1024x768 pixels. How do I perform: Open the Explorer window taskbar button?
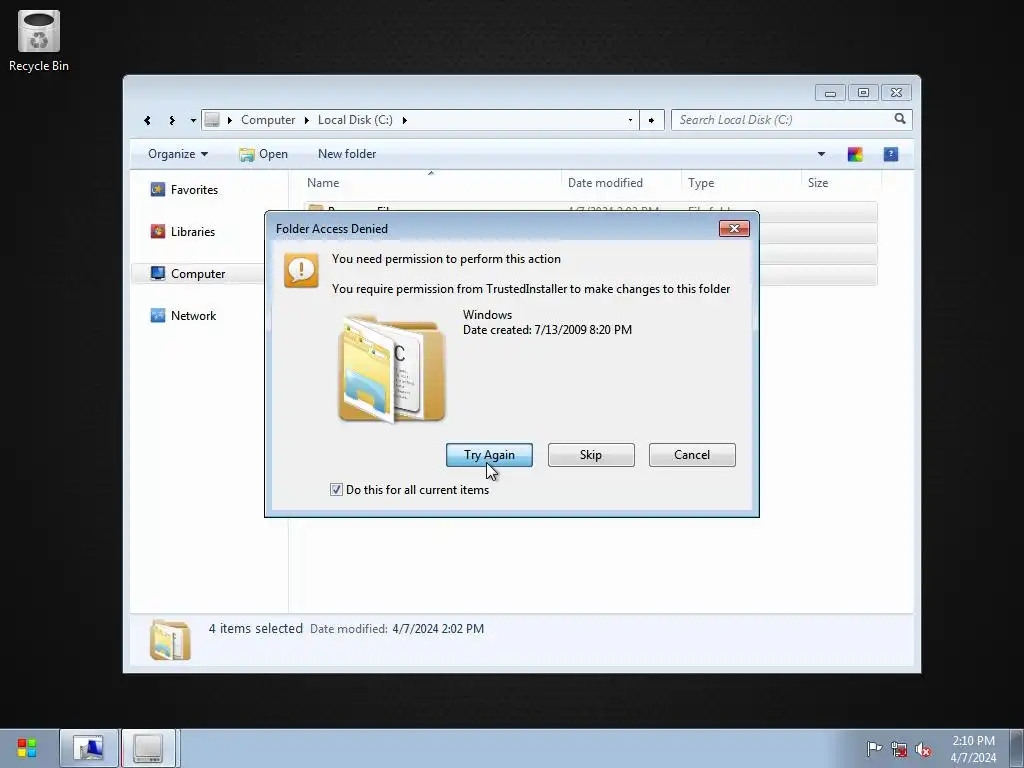point(148,748)
